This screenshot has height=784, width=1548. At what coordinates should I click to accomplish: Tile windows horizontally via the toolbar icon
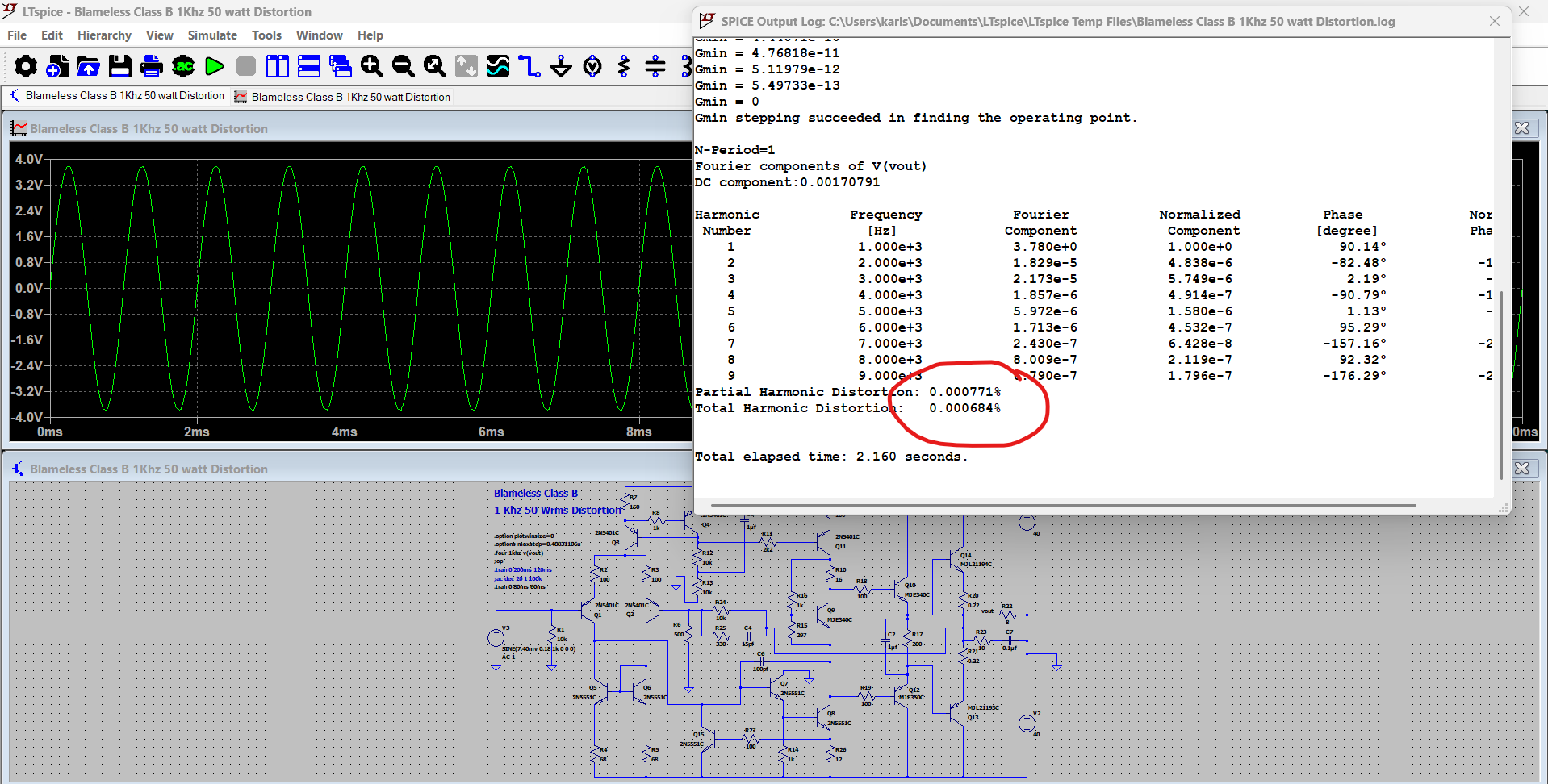(x=309, y=66)
